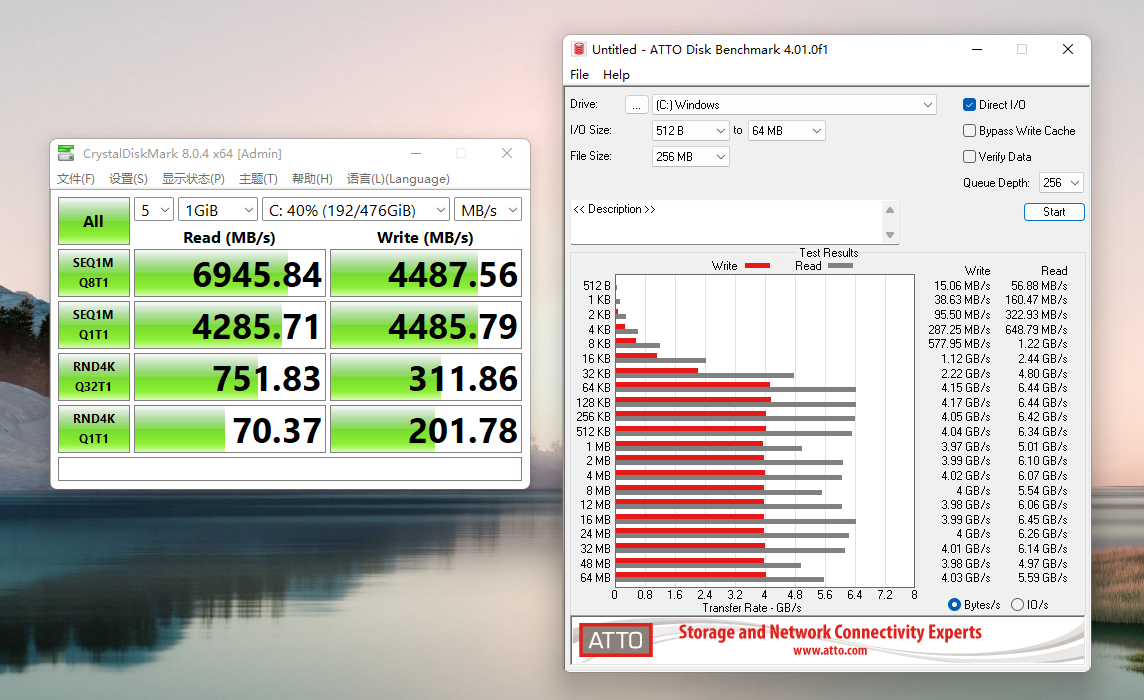
Task: Open the (C:) Windows drive dropdown in ATTO
Action: pyautogui.click(x=795, y=105)
